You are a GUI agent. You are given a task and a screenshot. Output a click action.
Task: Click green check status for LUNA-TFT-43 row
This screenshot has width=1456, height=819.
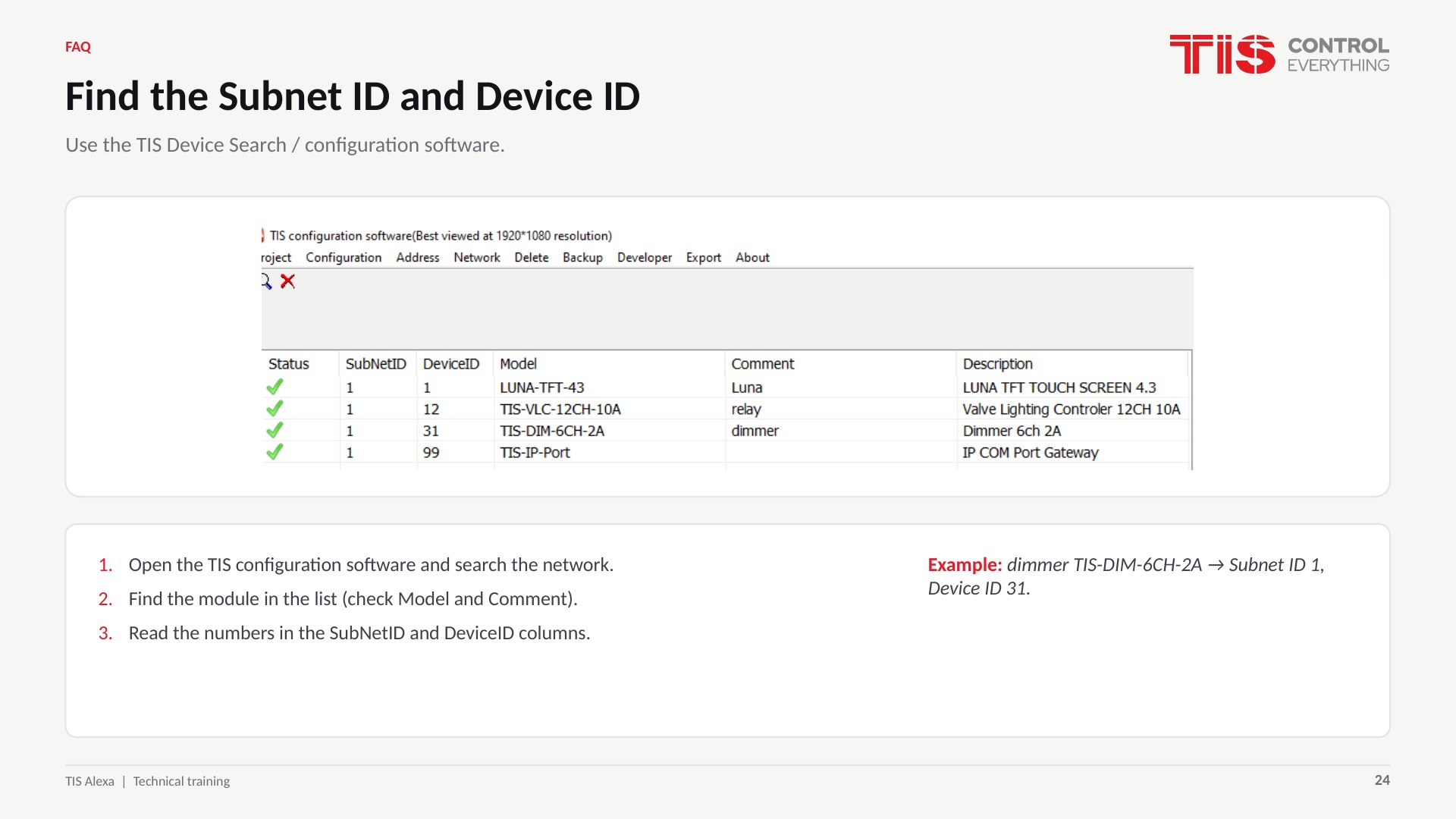tap(275, 388)
